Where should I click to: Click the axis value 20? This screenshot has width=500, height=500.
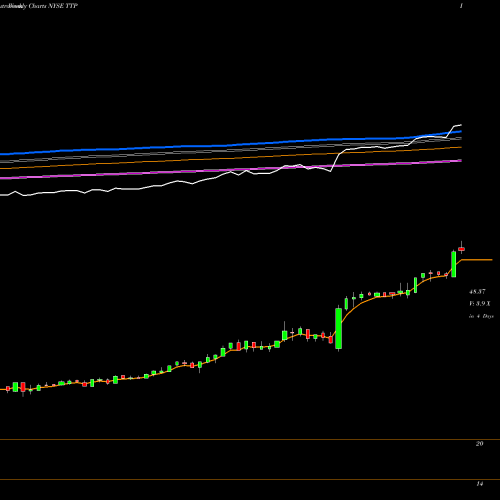[479, 444]
